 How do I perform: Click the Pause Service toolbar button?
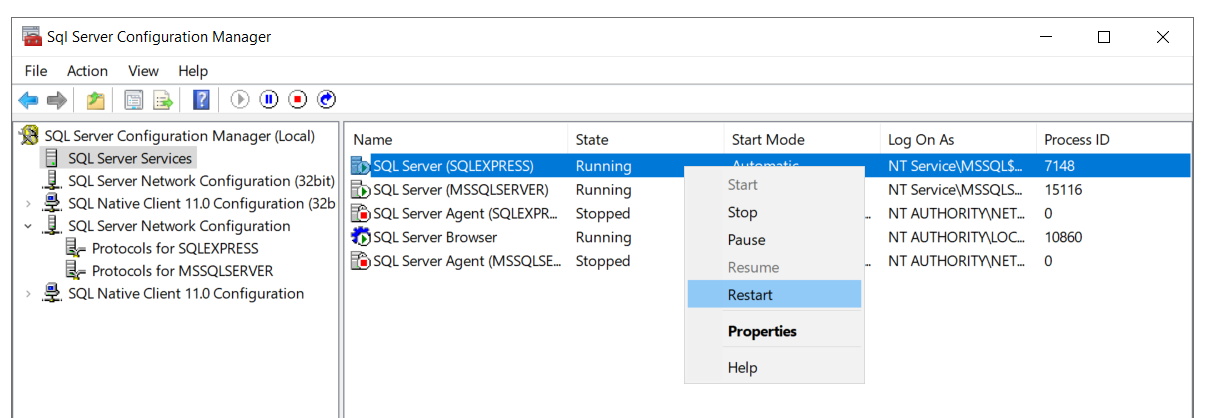tap(268, 100)
